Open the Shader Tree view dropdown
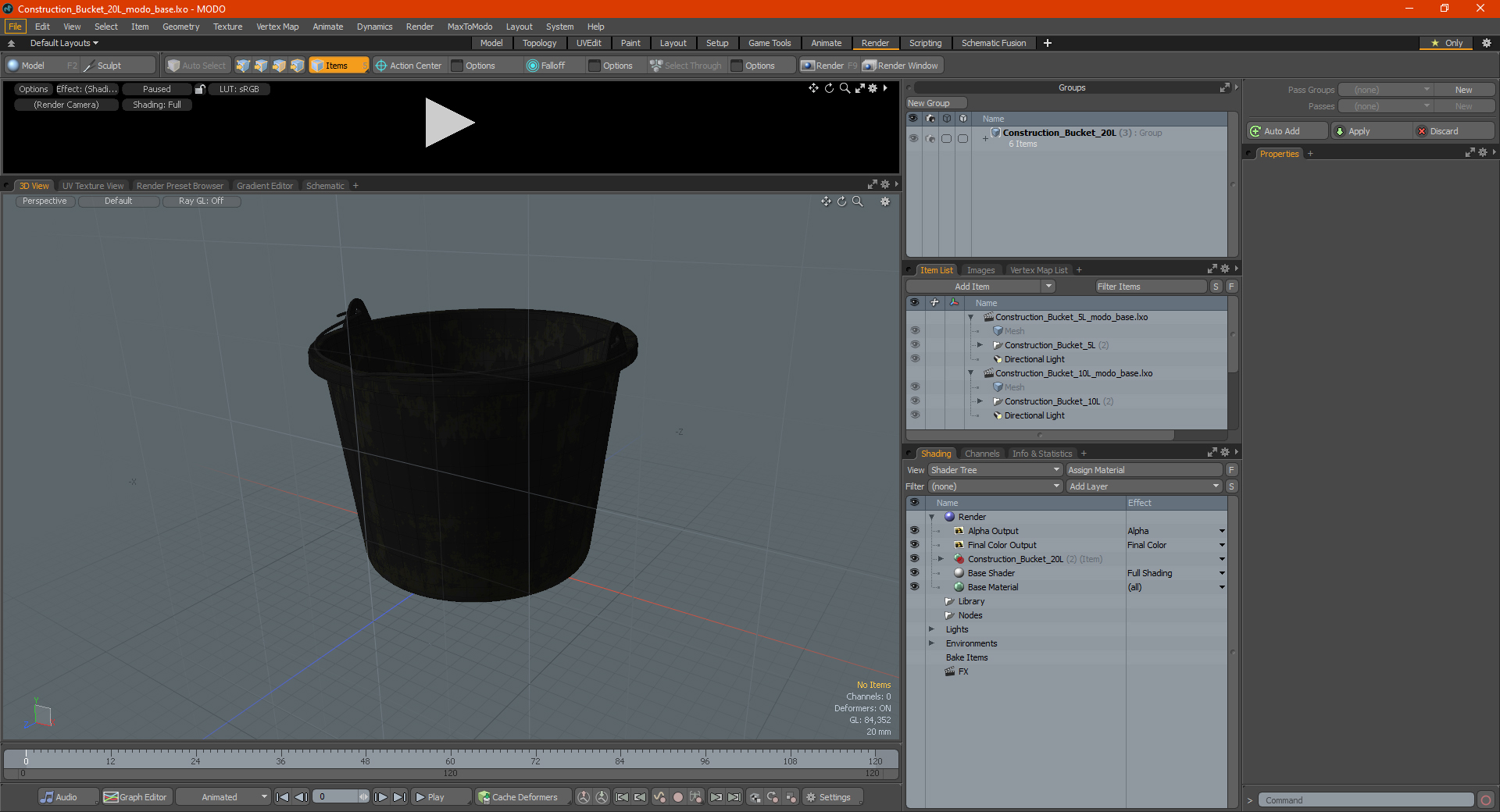Image resolution: width=1500 pixels, height=812 pixels. tap(995, 470)
